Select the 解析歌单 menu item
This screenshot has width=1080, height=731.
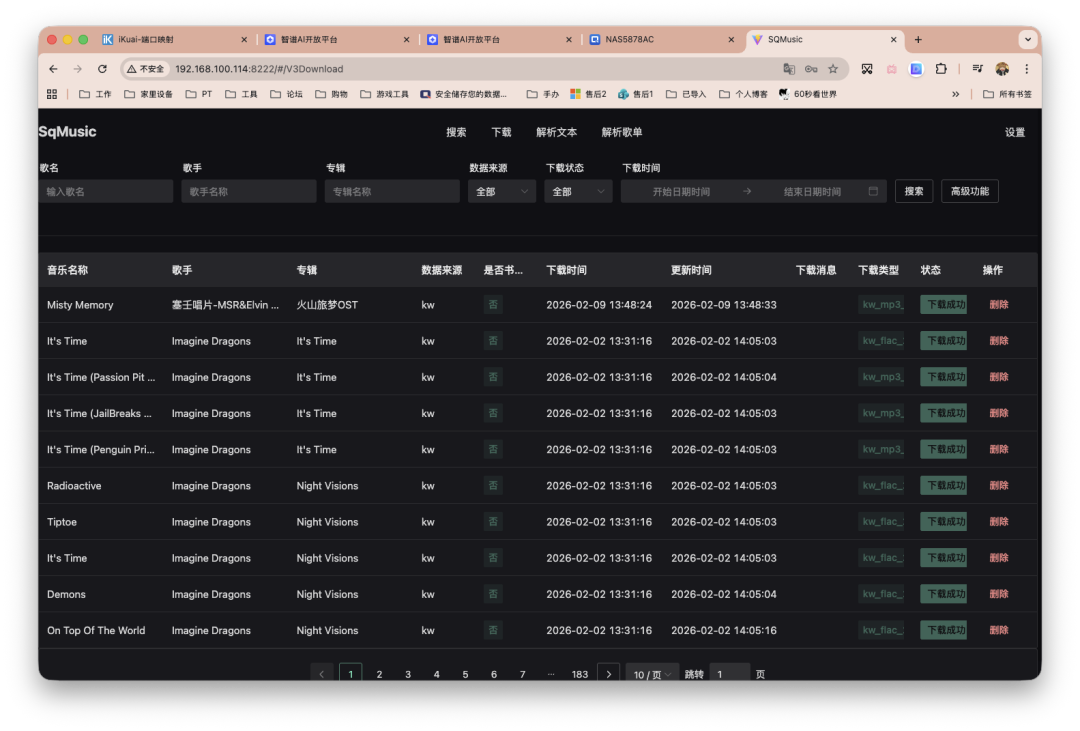click(620, 131)
